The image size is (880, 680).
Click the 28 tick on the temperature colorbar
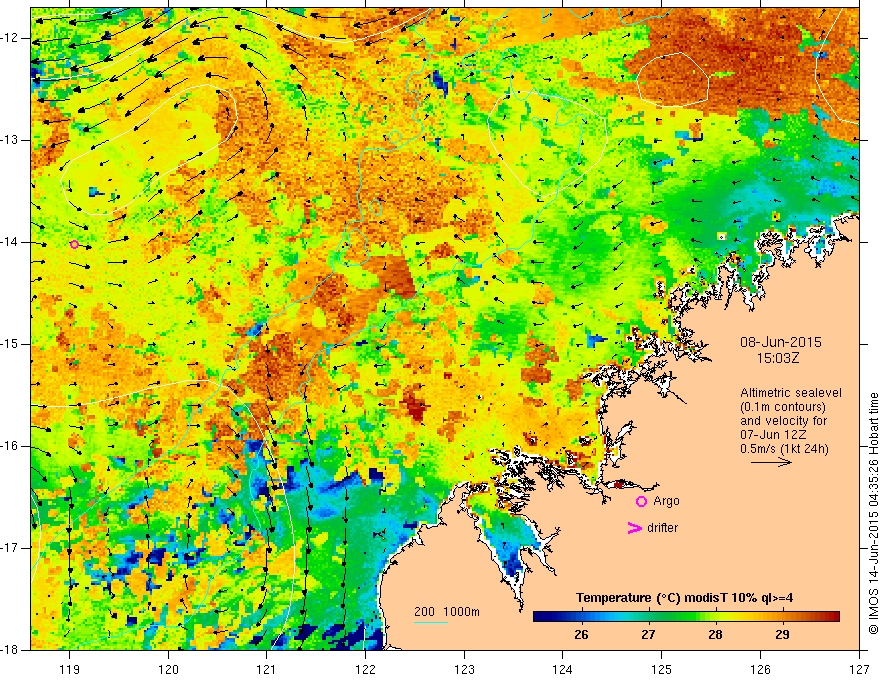(x=715, y=616)
